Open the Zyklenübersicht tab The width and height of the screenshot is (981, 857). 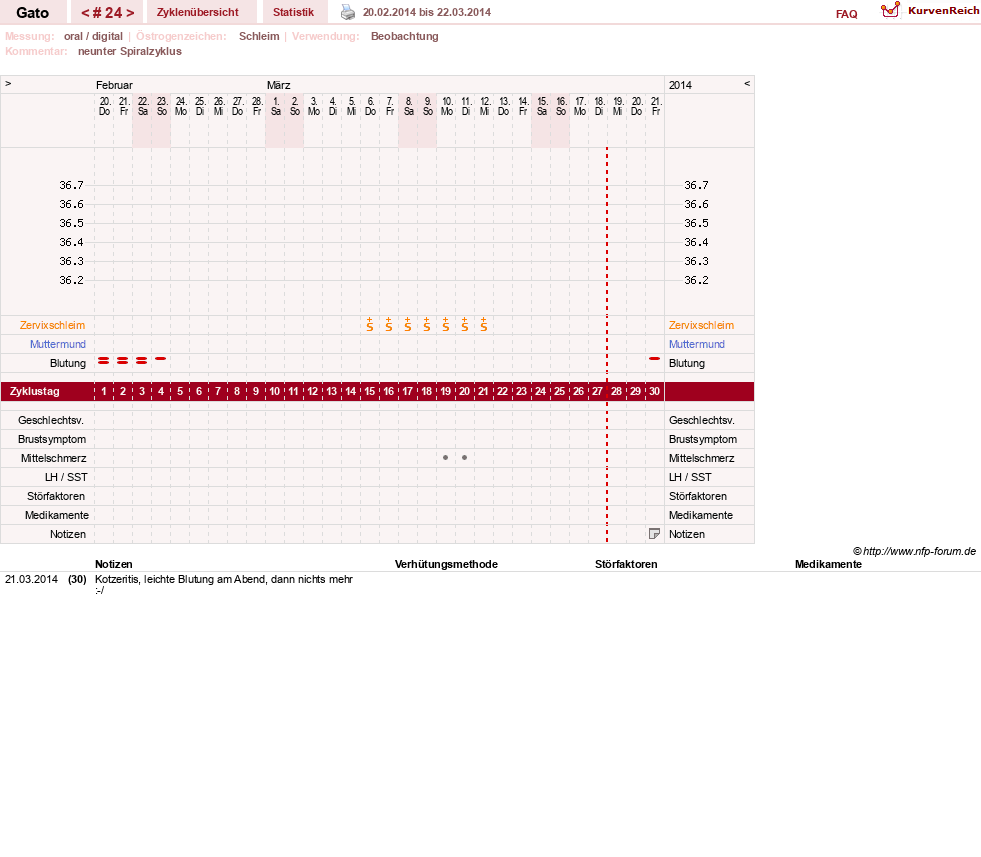pyautogui.click(x=198, y=12)
